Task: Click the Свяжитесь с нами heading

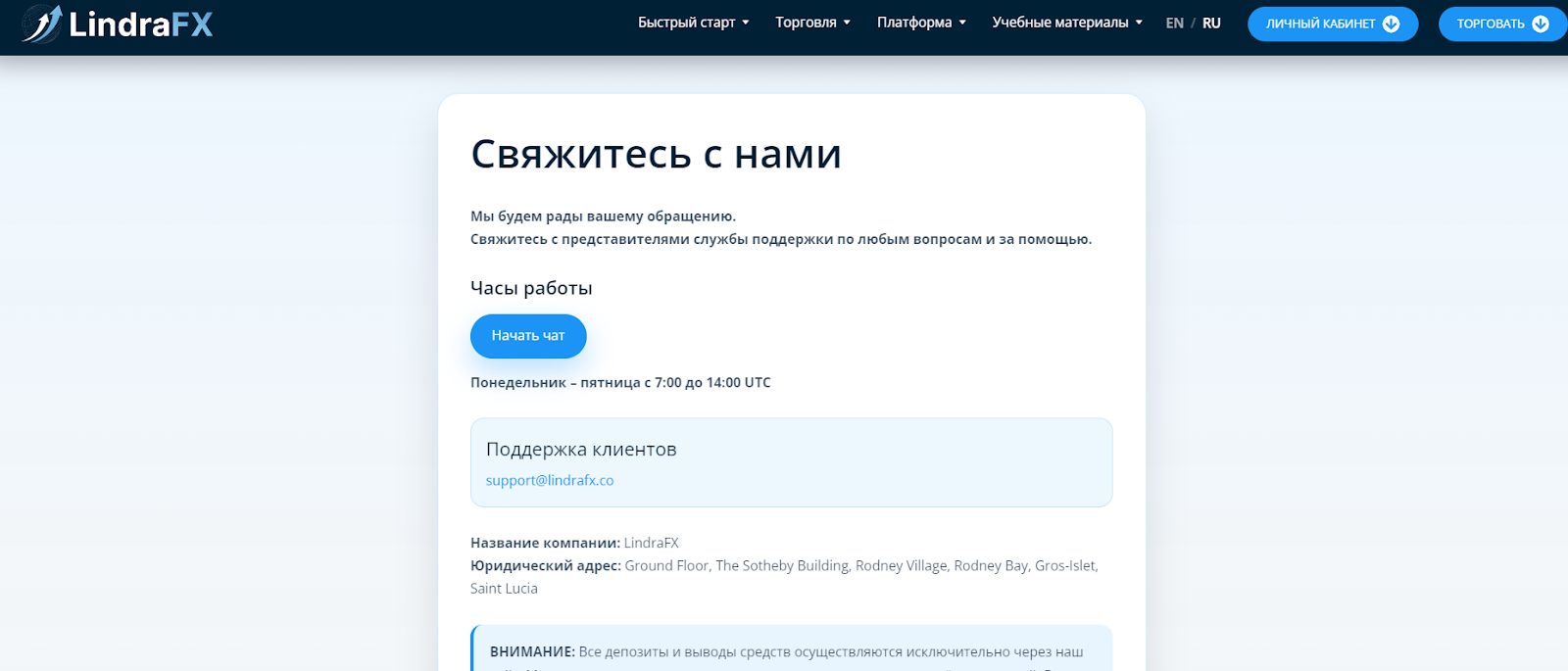Action: click(x=656, y=154)
